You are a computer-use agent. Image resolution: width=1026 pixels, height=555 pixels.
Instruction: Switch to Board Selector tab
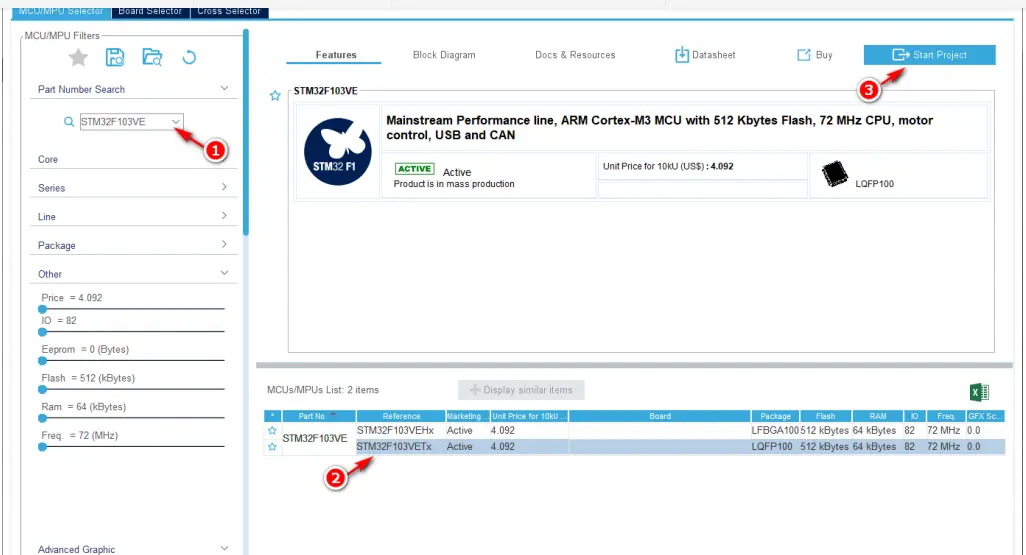point(150,10)
